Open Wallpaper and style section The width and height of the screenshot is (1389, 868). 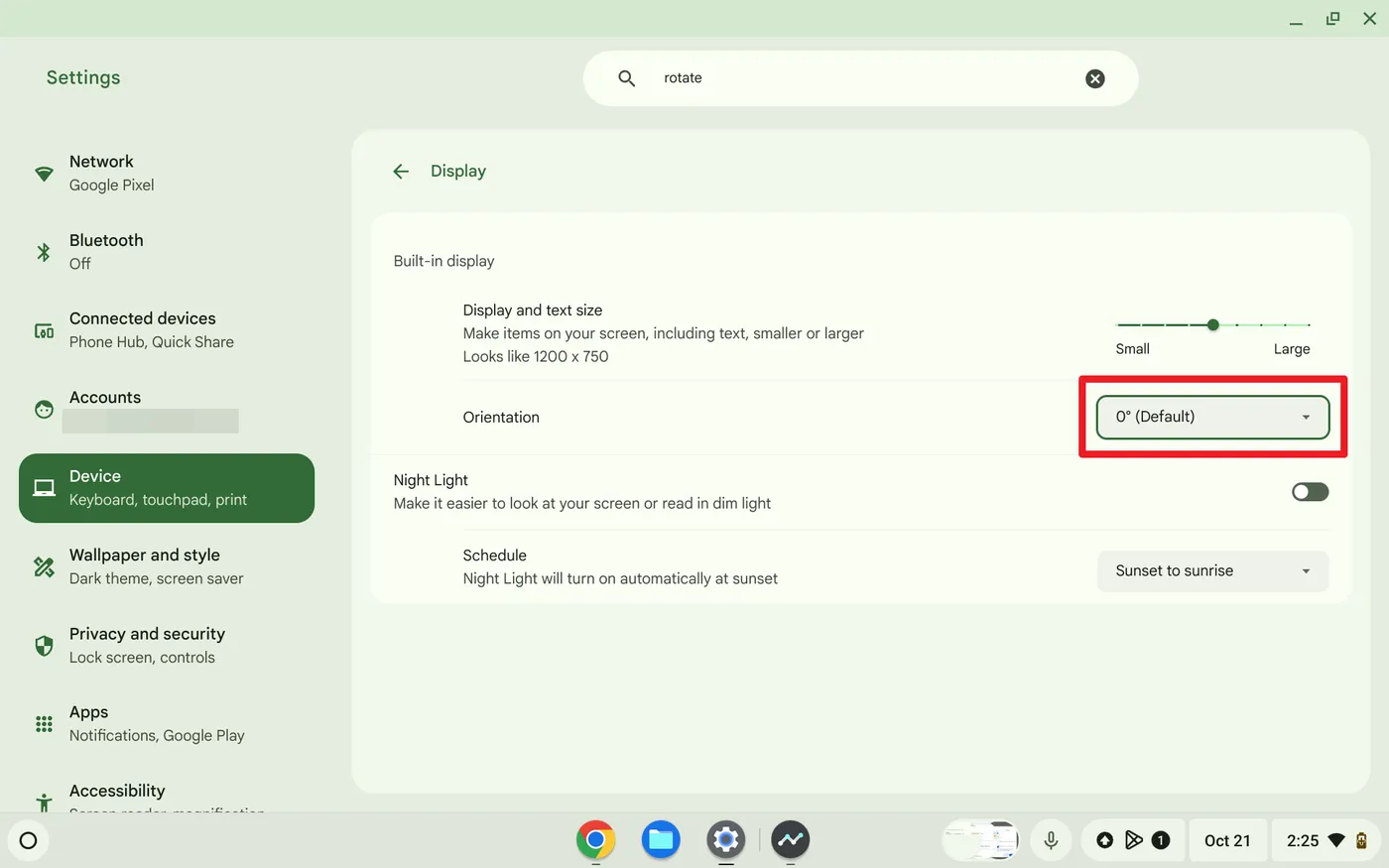(x=167, y=566)
